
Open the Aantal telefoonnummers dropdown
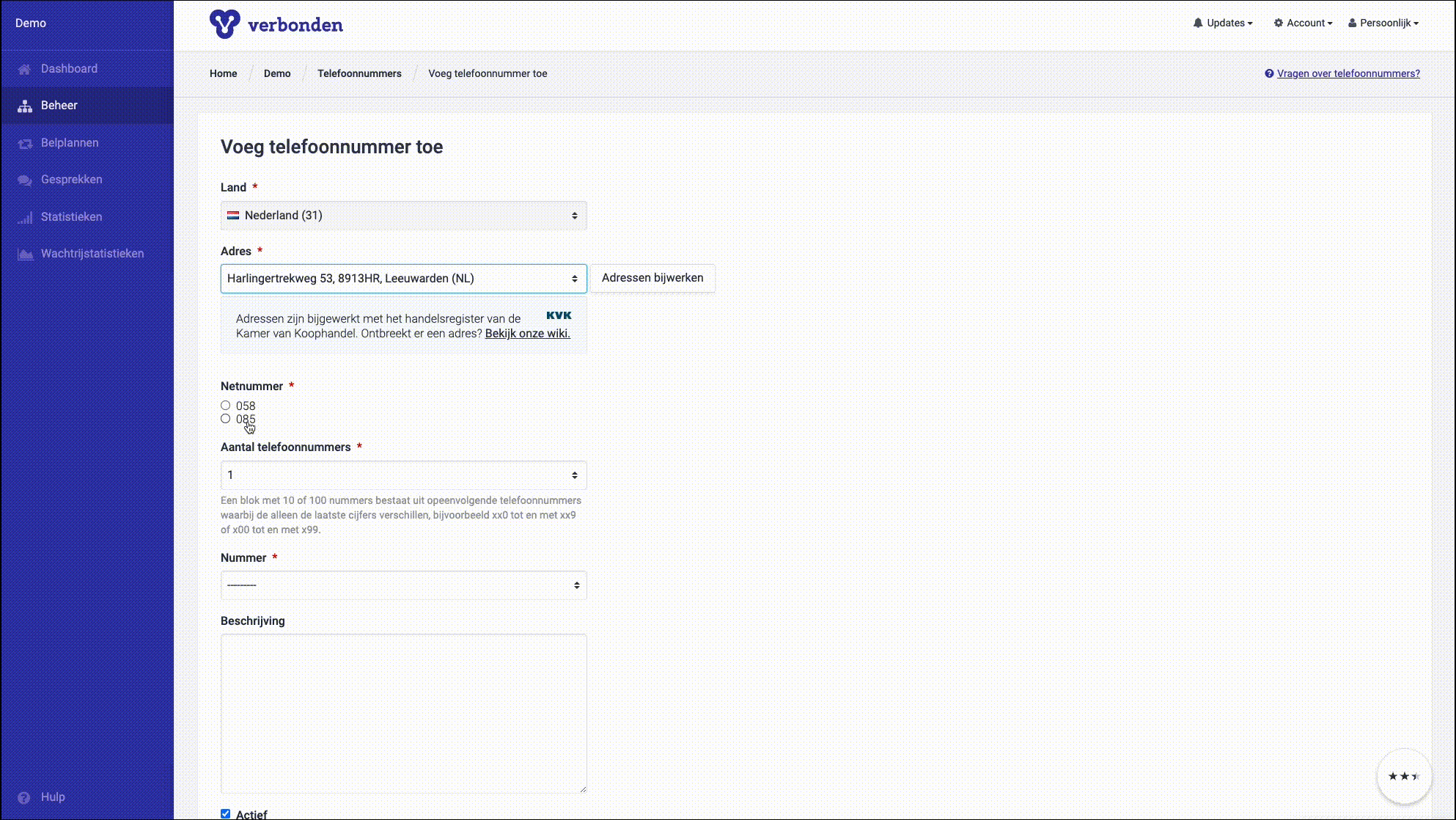pos(403,475)
